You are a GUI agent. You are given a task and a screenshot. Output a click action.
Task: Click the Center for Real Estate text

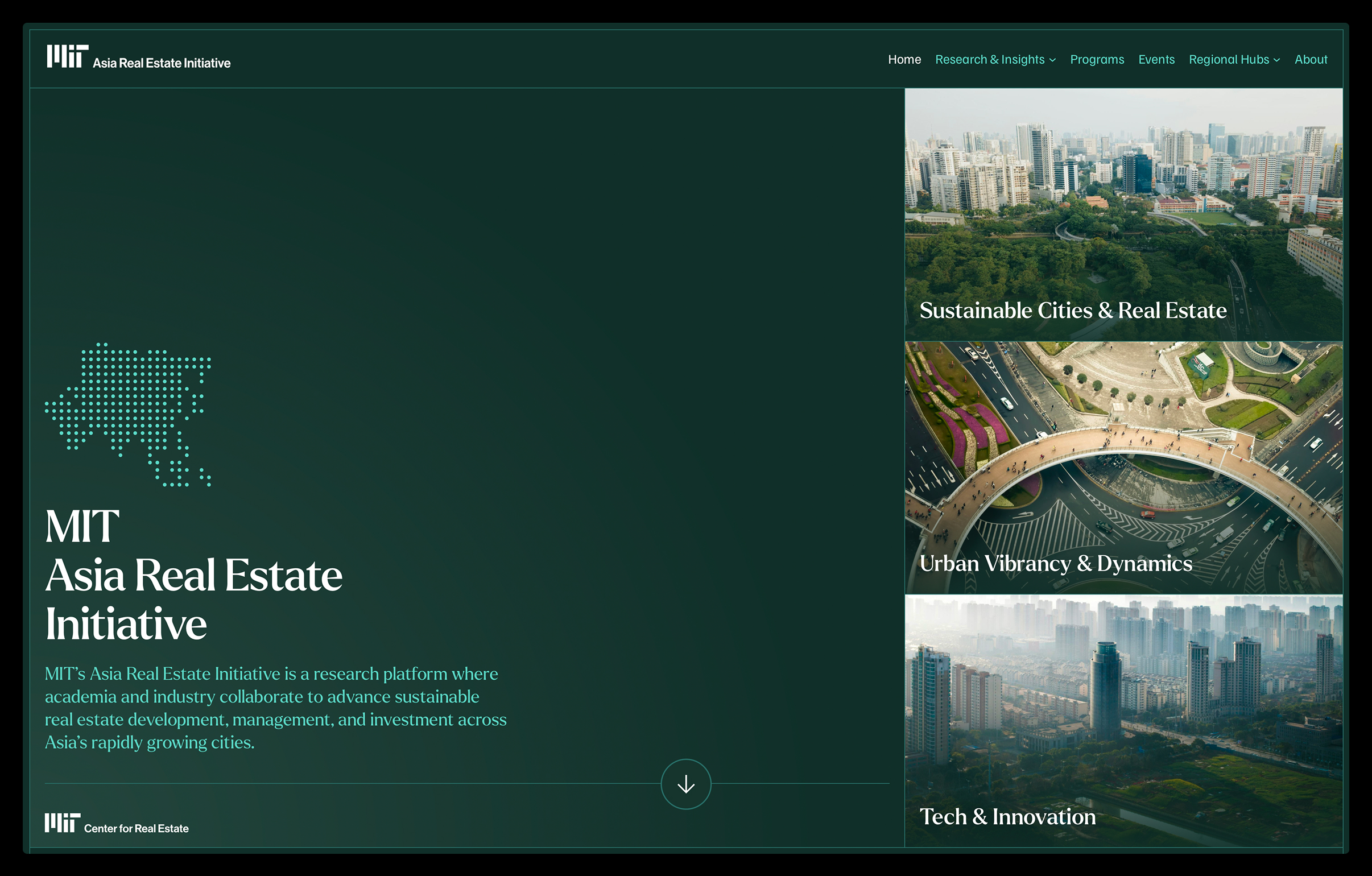(136, 829)
